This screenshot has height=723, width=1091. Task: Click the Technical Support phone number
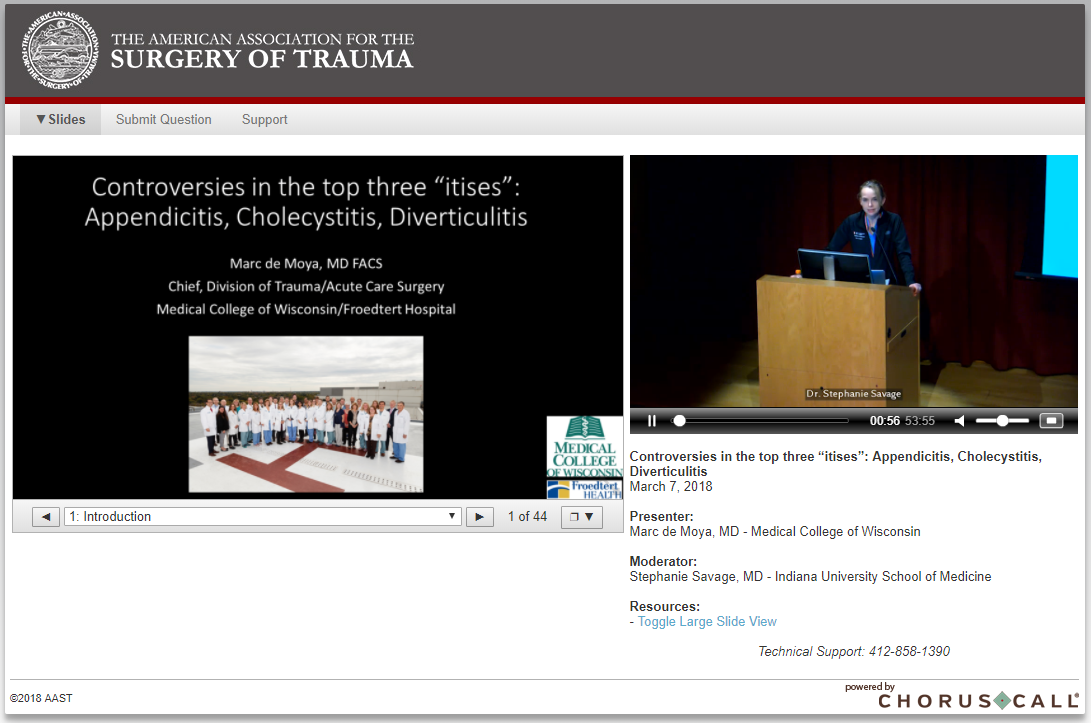point(909,651)
